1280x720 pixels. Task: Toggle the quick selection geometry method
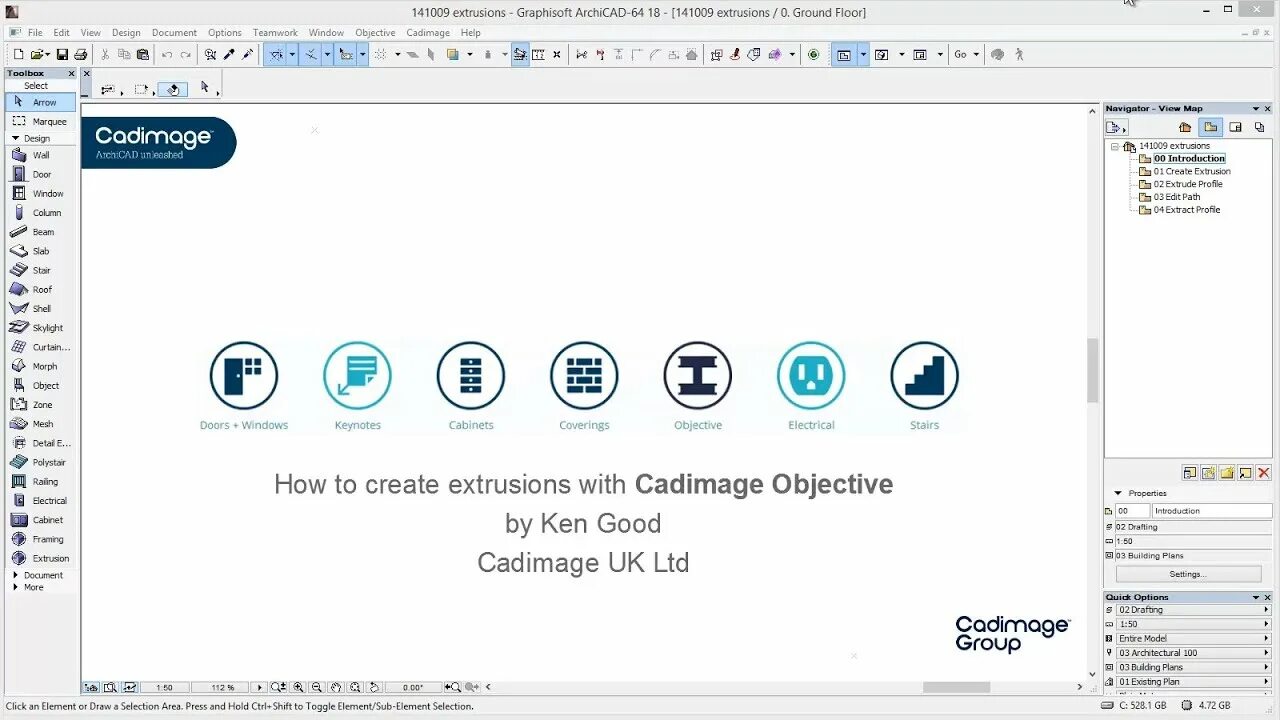[x=172, y=89]
